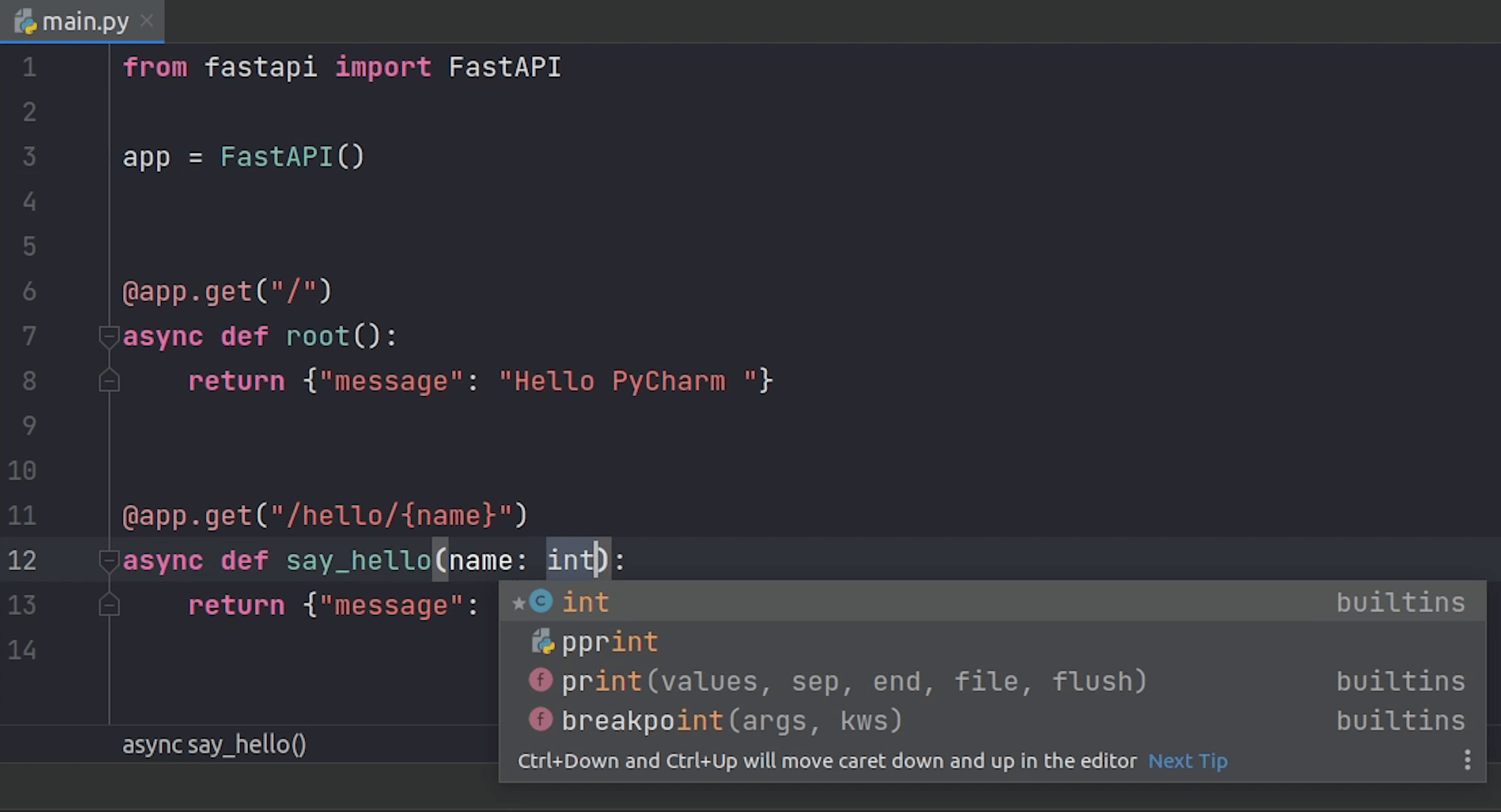This screenshot has width=1501, height=812.
Task: Select 'int' from autocomplete suggestions
Action: click(585, 602)
